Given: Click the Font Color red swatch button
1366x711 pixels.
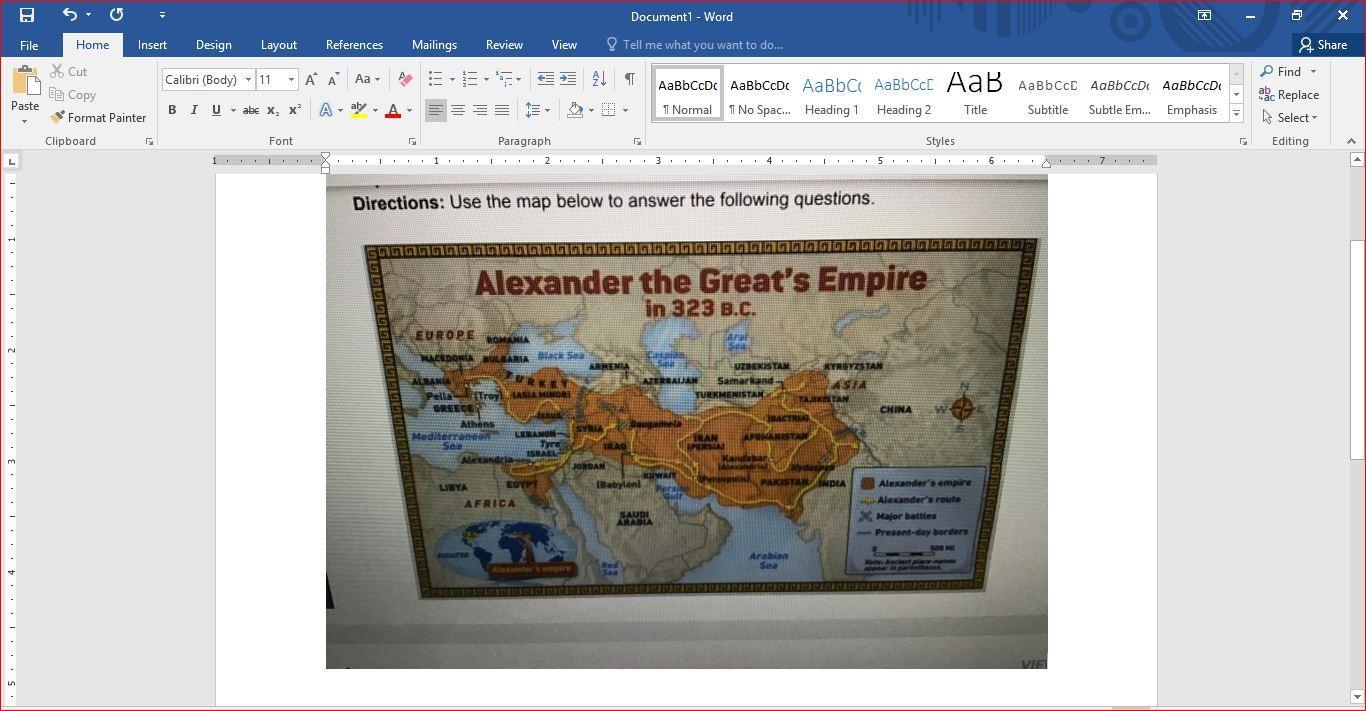Looking at the screenshot, I should coord(393,110).
